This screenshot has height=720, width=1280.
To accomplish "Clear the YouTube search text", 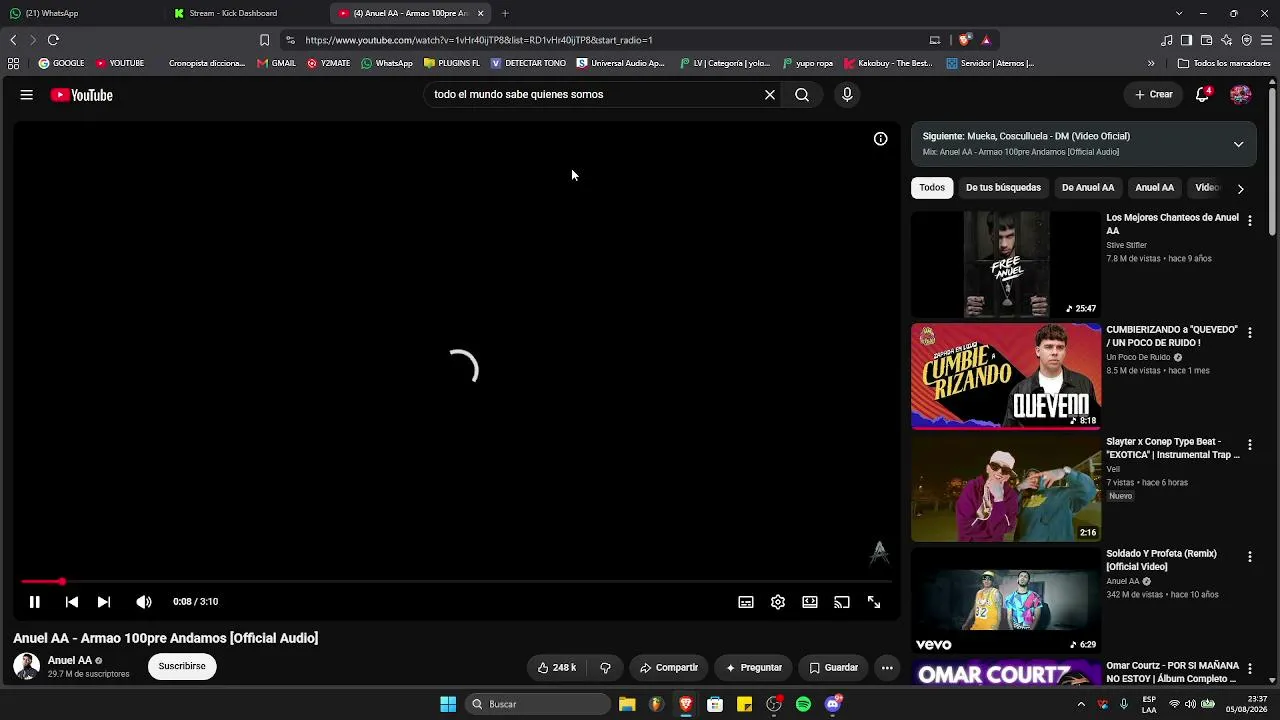I will (770, 95).
